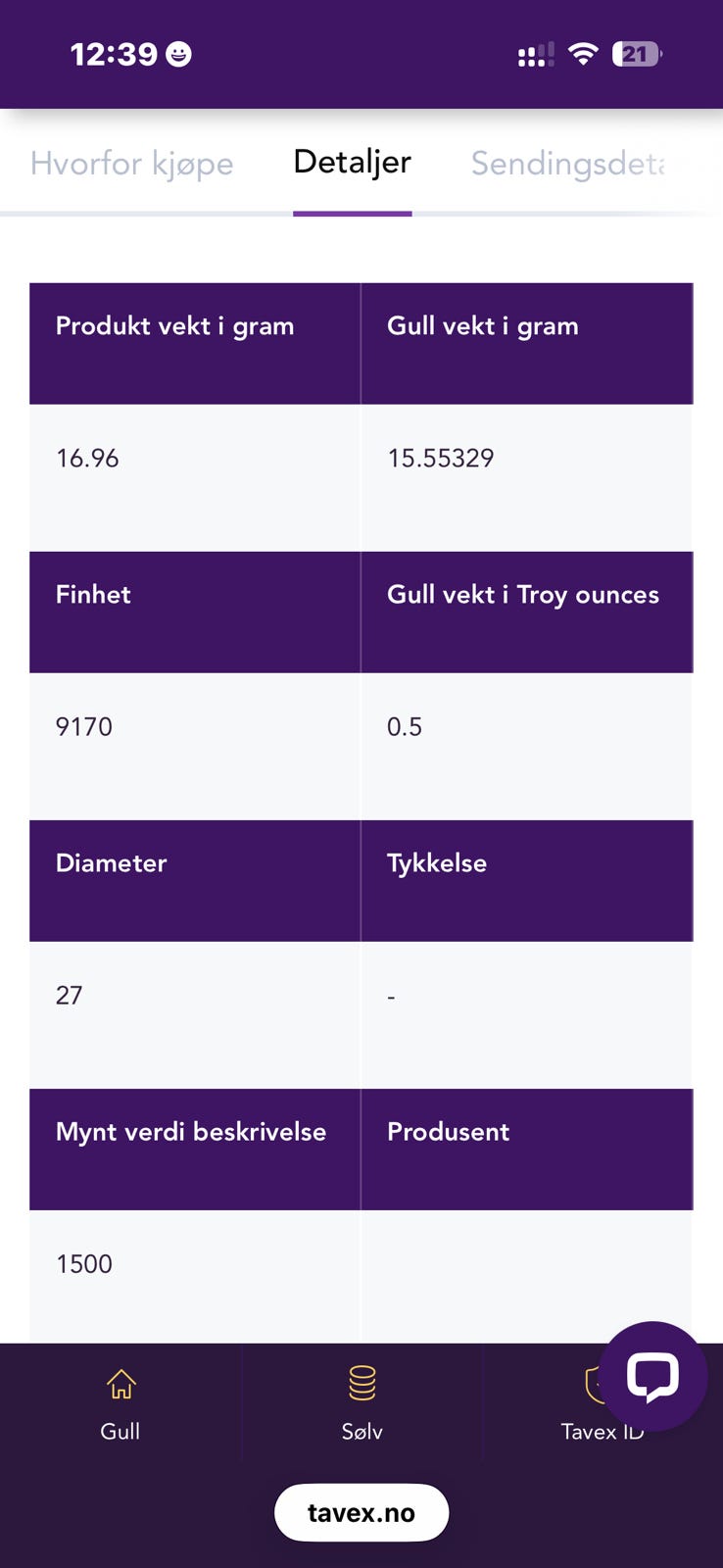This screenshot has height=1568, width=723.
Task: Tap the Sølv coins stack icon
Action: (x=362, y=1383)
